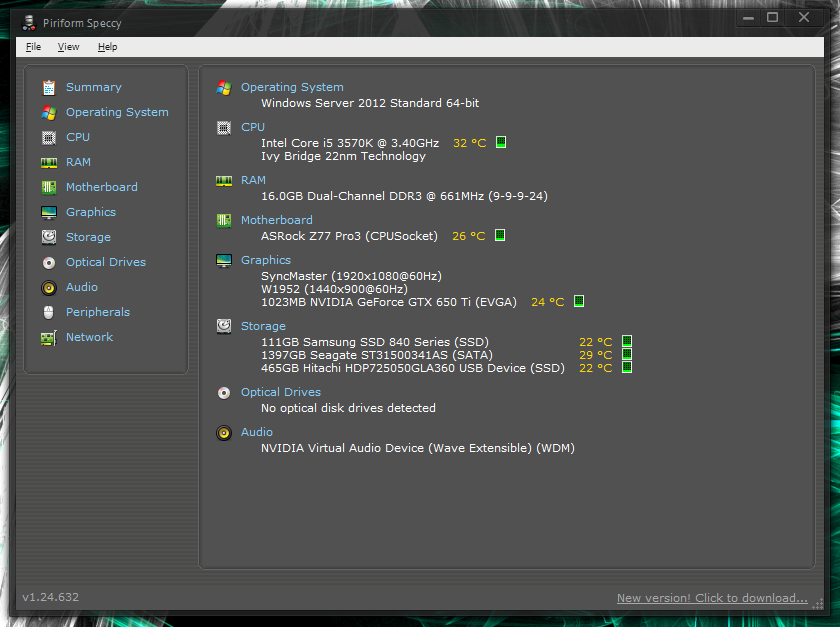Click the Graphics monitor icon in summary panel
The image size is (840, 627).
pos(224,260)
